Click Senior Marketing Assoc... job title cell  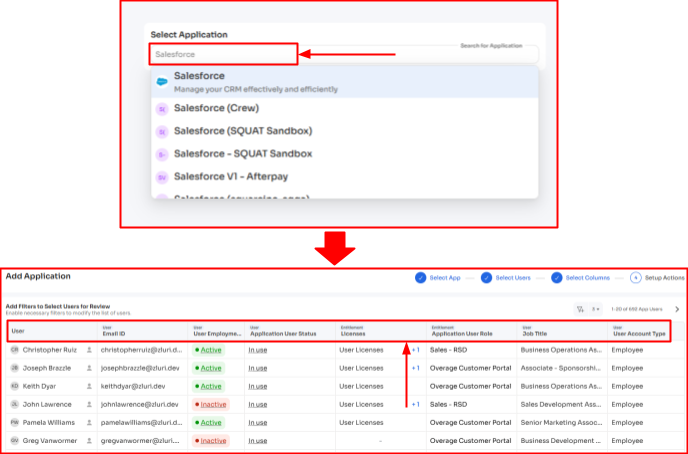[562, 422]
